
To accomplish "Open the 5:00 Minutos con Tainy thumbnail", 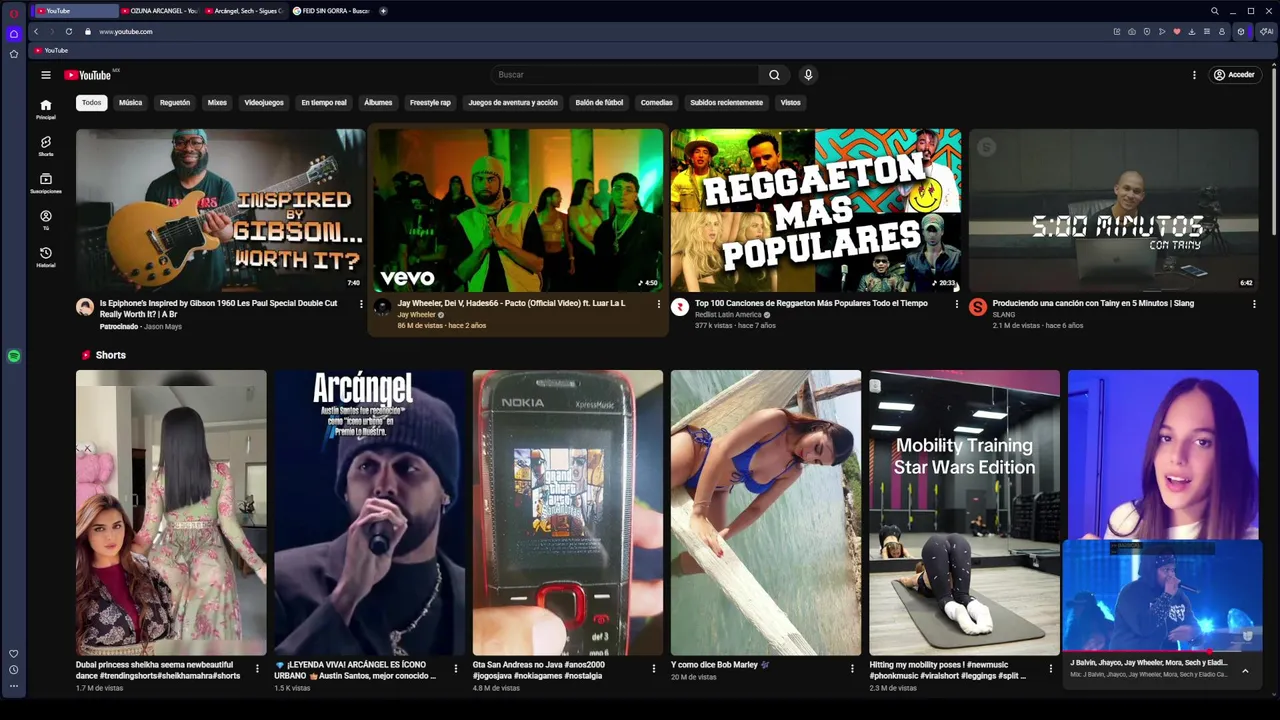I will point(1113,210).
